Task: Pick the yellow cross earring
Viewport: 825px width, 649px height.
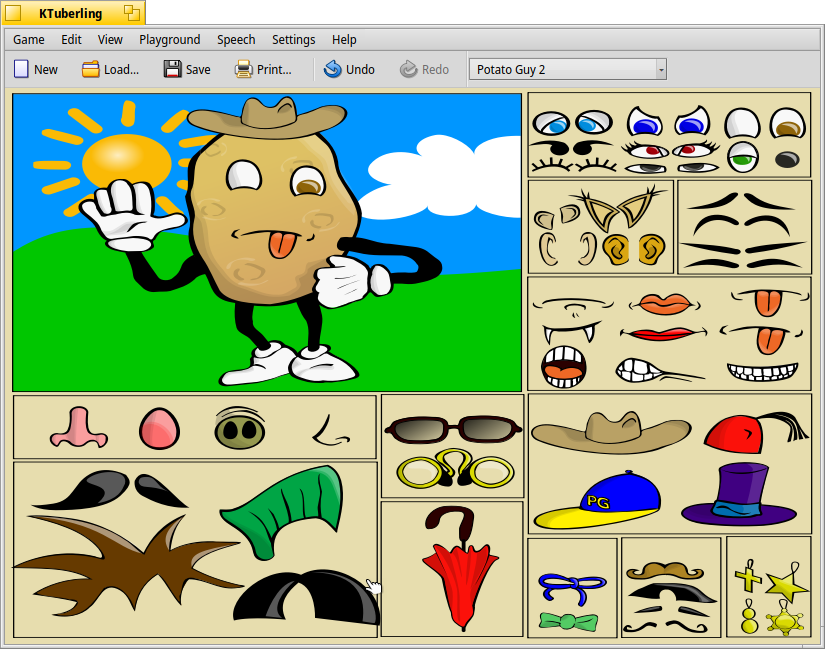Action: (x=748, y=576)
